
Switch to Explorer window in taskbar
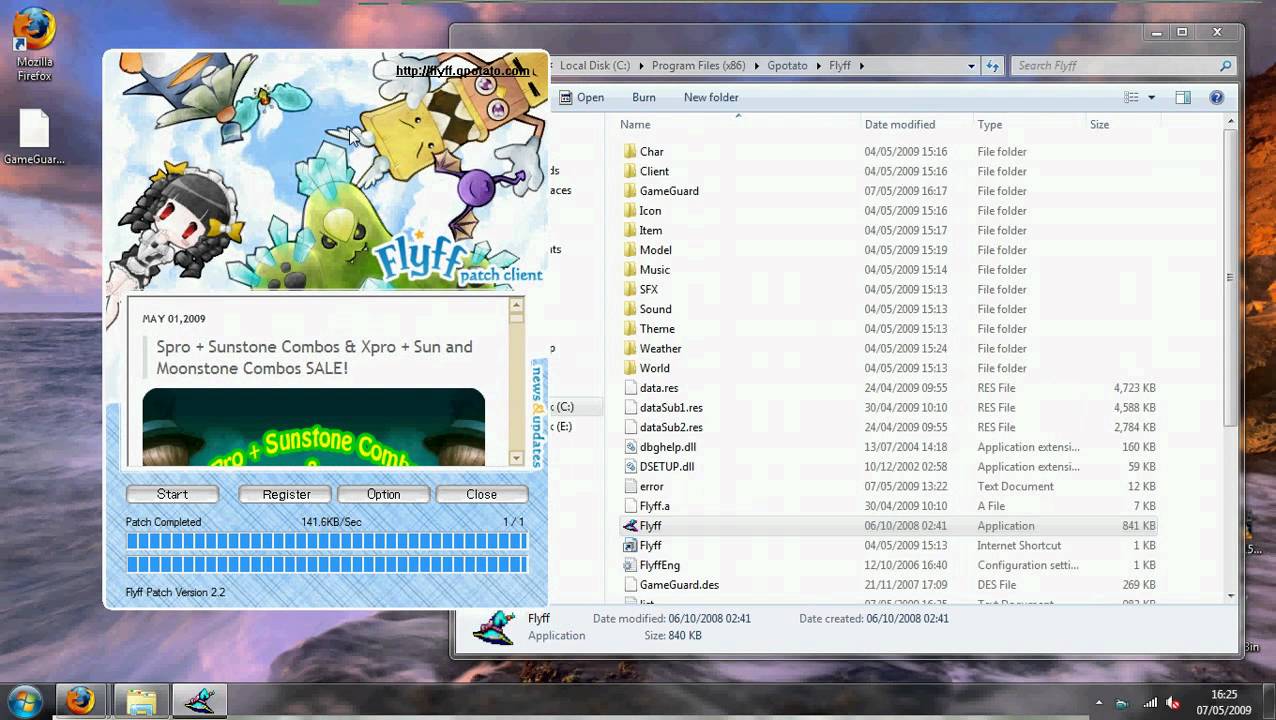pos(141,701)
